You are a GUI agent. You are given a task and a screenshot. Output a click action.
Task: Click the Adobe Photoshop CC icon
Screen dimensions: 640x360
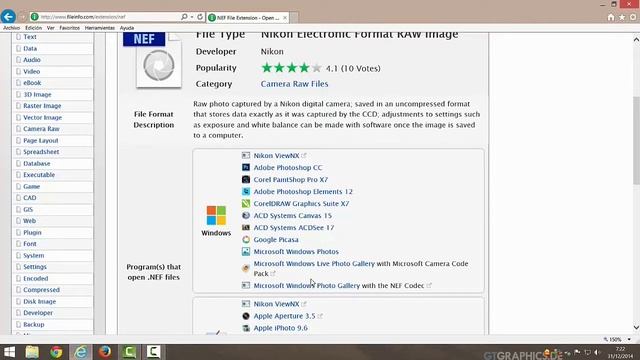(x=246, y=167)
